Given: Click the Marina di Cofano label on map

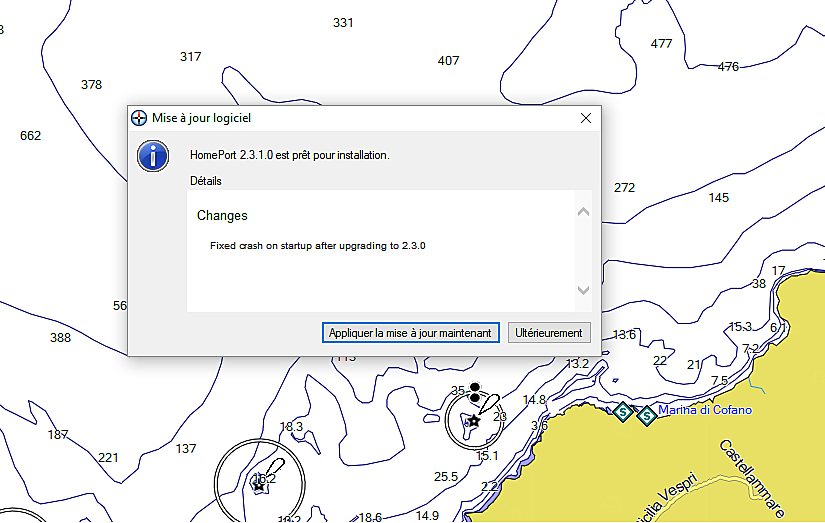Looking at the screenshot, I should (705, 410).
